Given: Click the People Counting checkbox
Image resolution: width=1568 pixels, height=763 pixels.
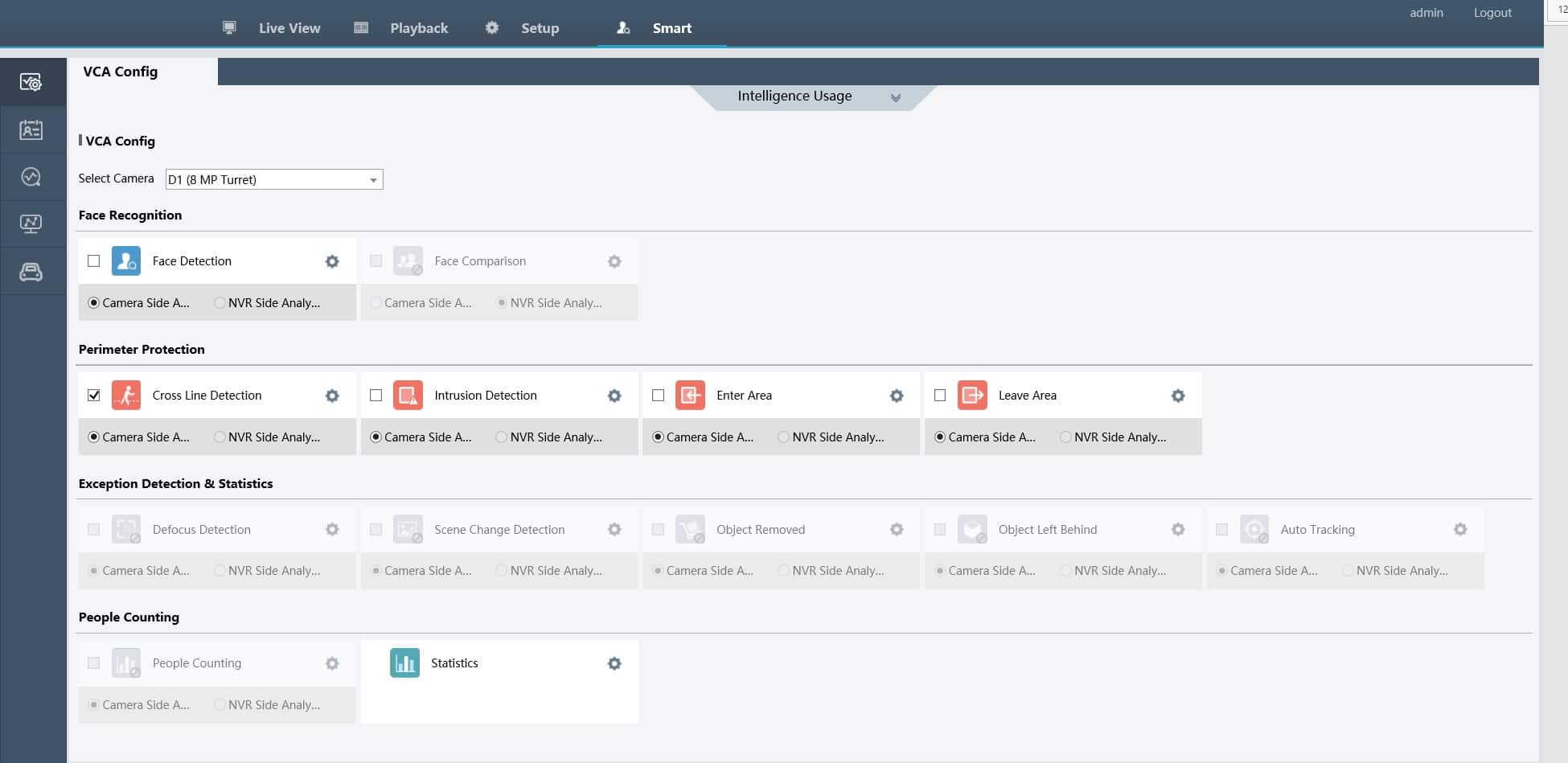Looking at the screenshot, I should (94, 662).
